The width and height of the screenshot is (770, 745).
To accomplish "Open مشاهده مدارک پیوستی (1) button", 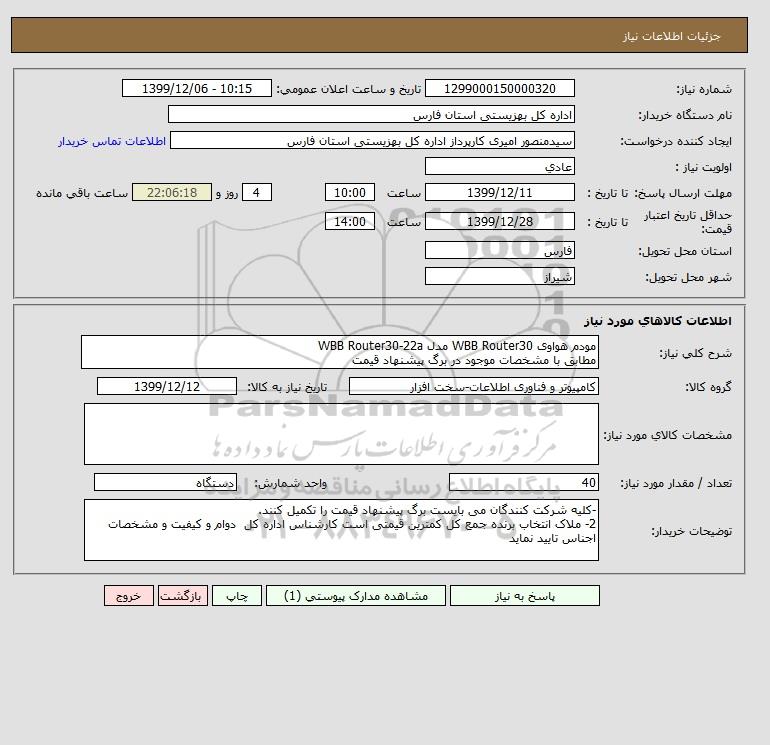I will [356, 596].
